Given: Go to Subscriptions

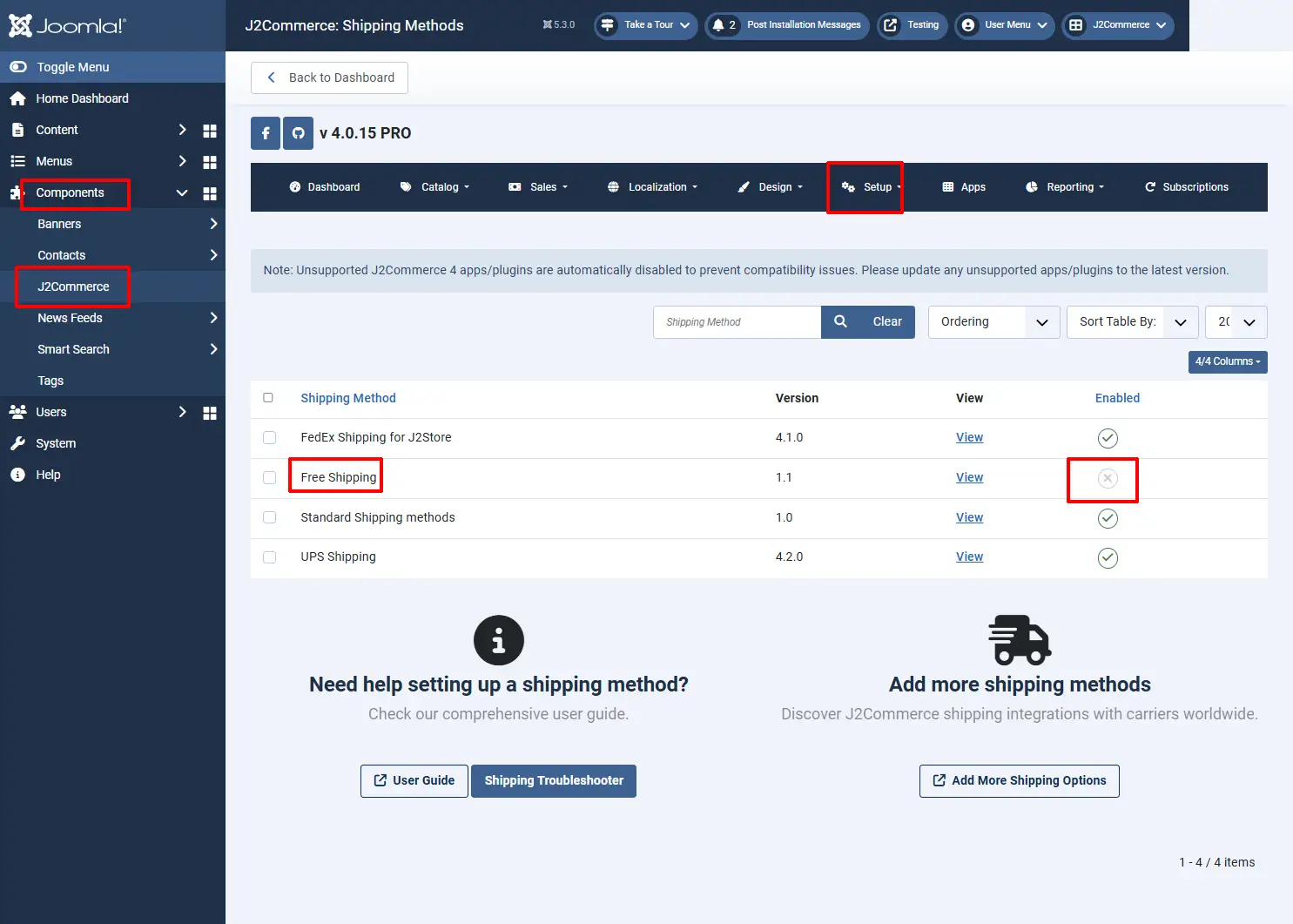Looking at the screenshot, I should point(1186,187).
